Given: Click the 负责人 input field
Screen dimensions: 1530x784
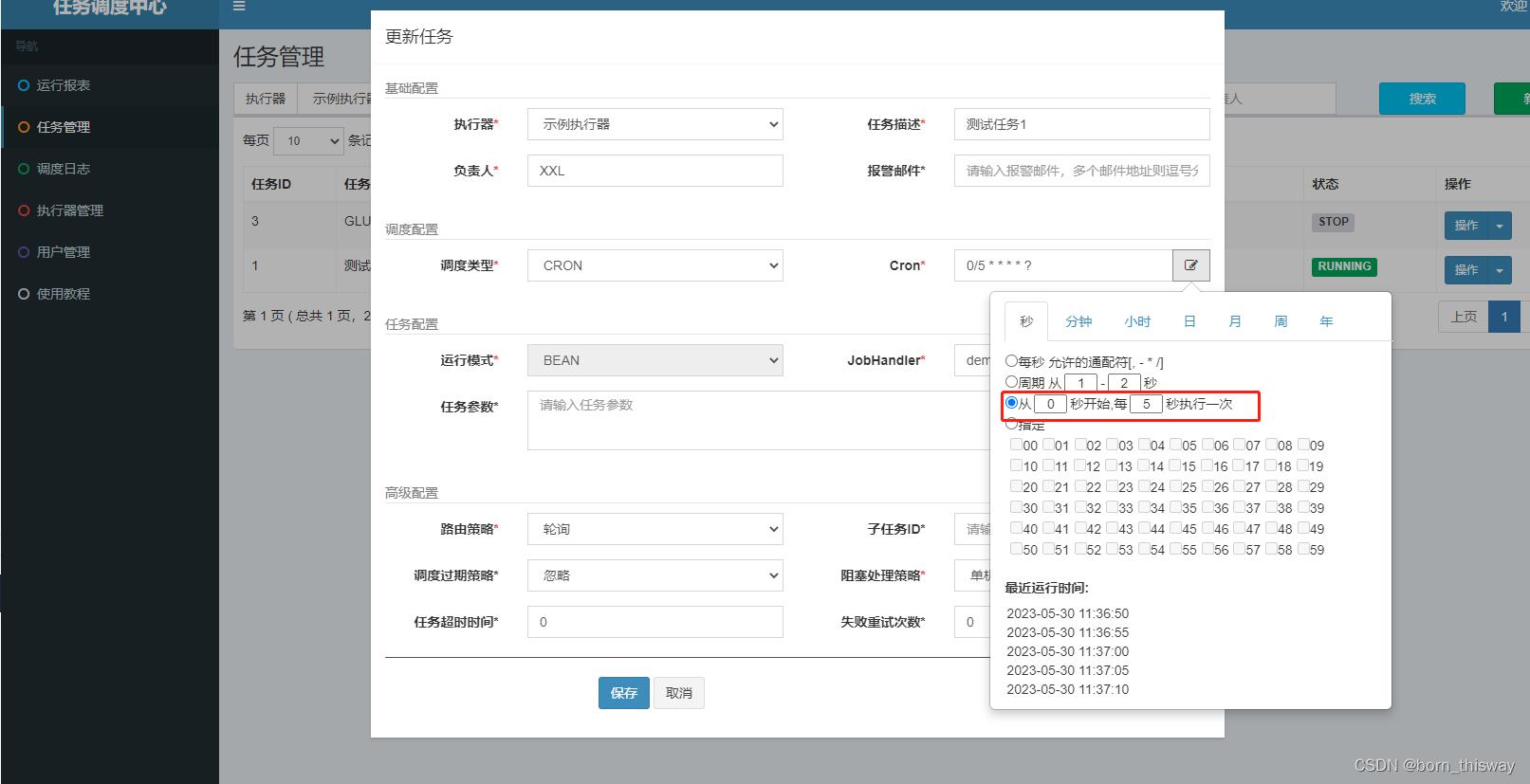Looking at the screenshot, I should click(x=655, y=171).
